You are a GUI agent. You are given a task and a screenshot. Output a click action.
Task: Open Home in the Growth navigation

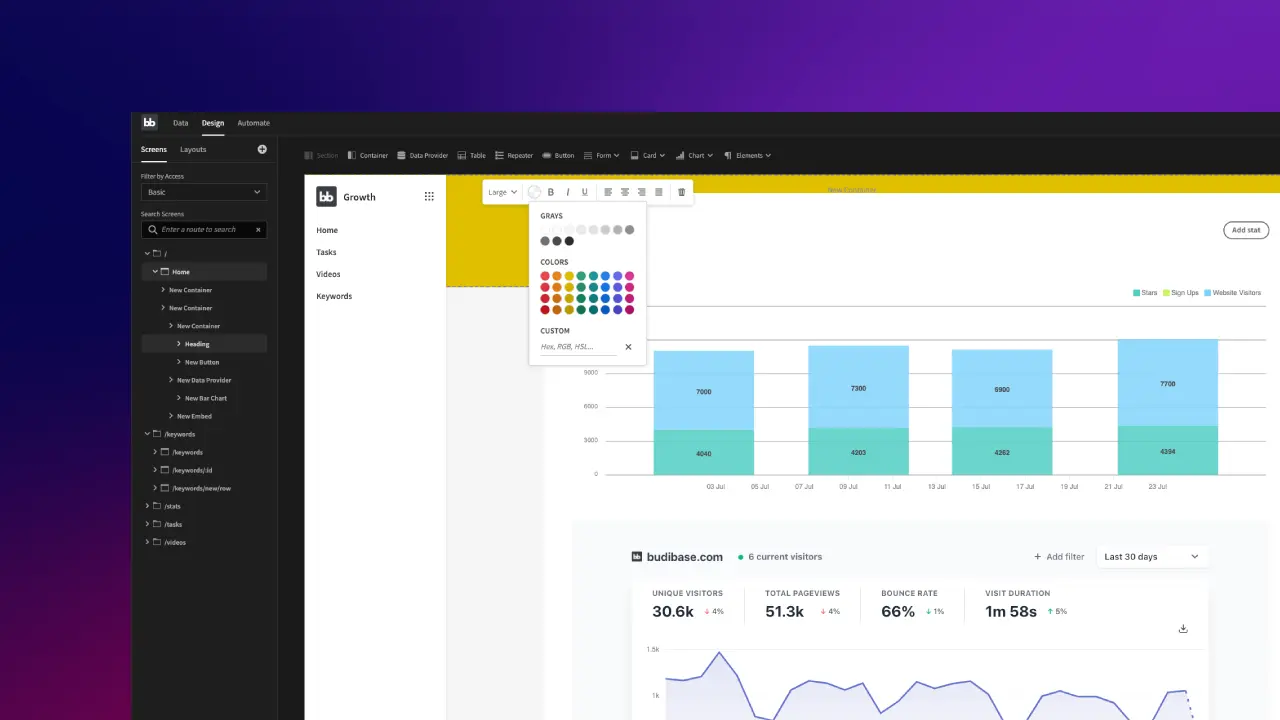[327, 230]
